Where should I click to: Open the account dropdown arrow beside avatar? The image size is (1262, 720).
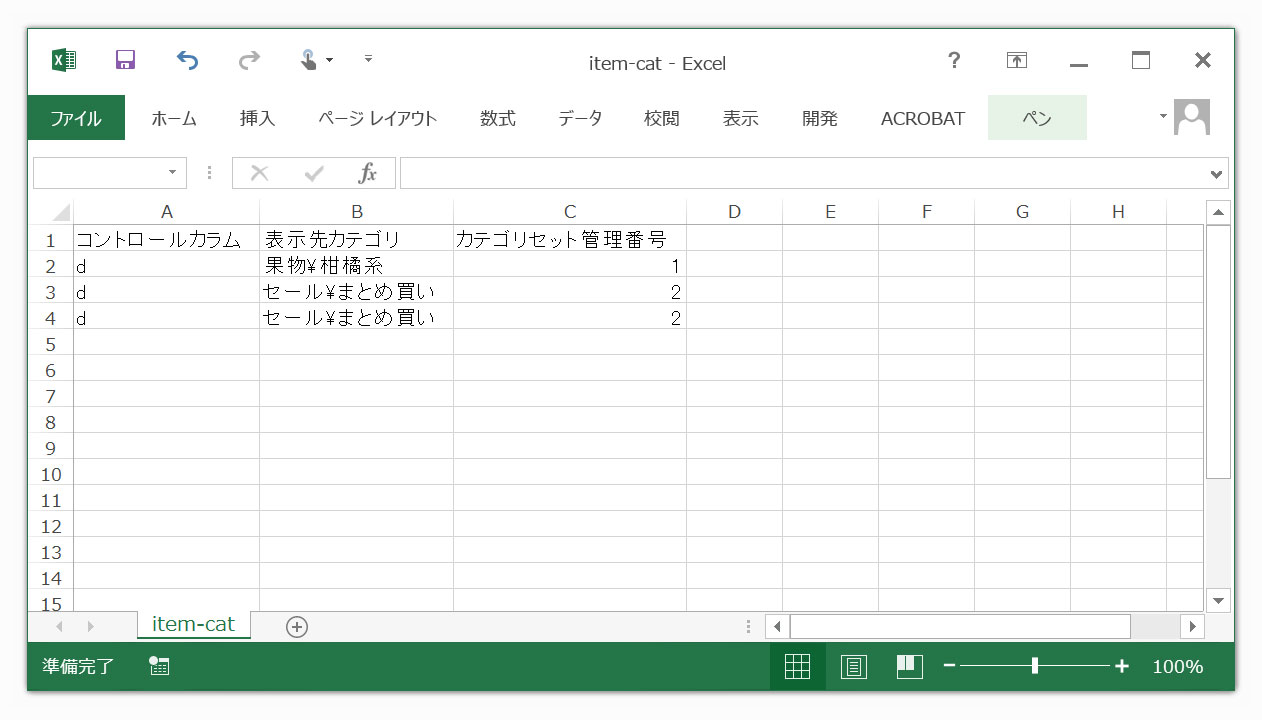click(1163, 116)
